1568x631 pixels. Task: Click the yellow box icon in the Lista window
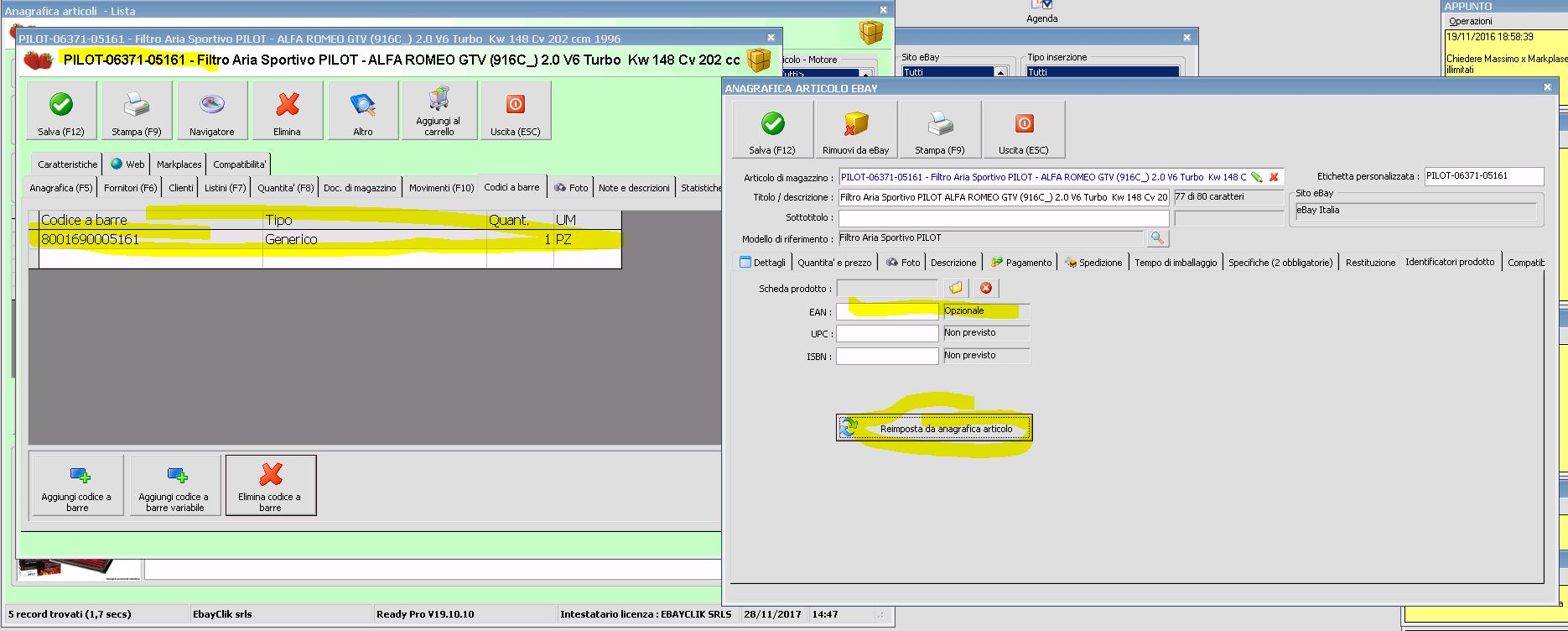[x=871, y=32]
